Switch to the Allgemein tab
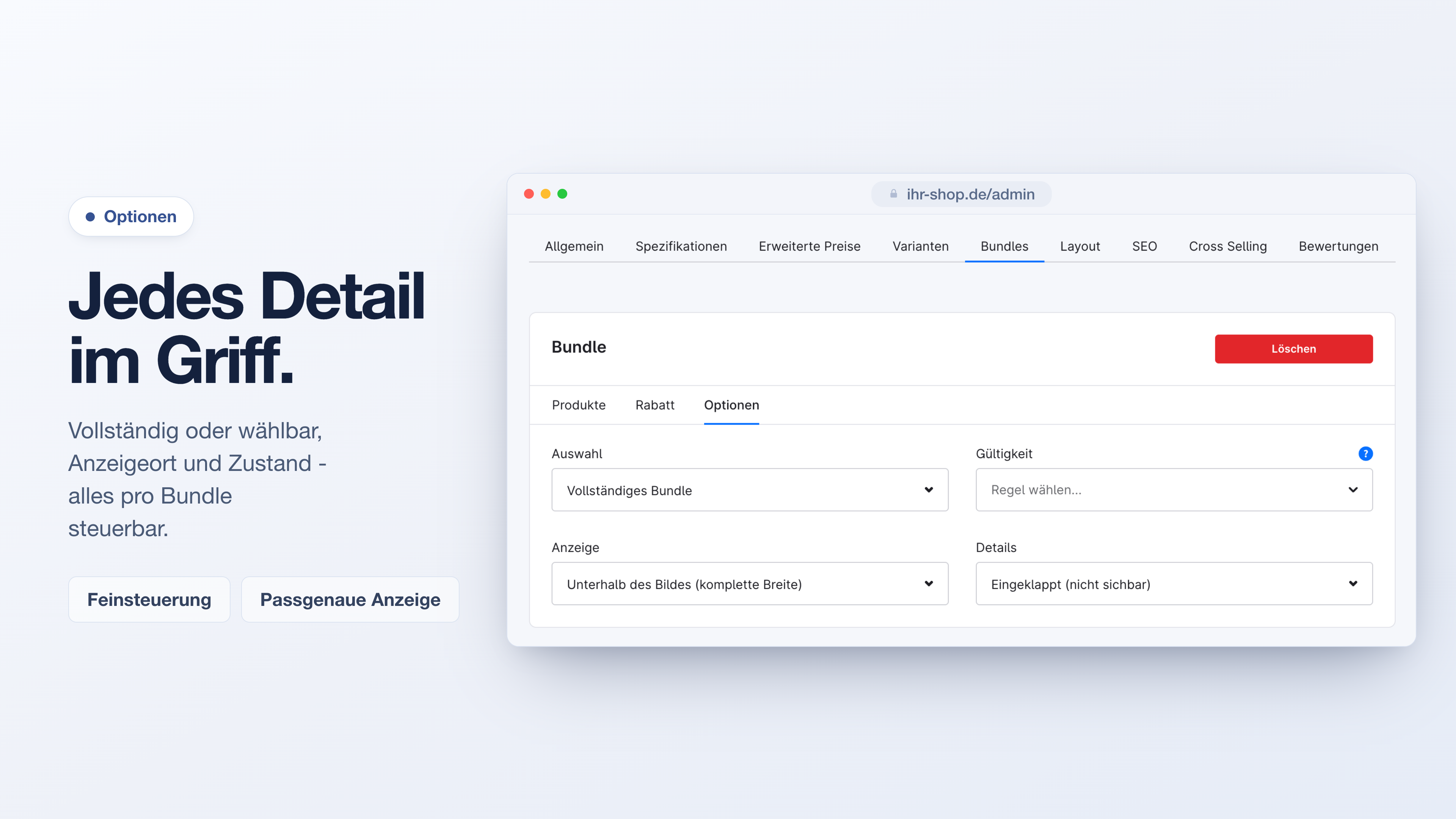This screenshot has width=1456, height=819. click(574, 246)
